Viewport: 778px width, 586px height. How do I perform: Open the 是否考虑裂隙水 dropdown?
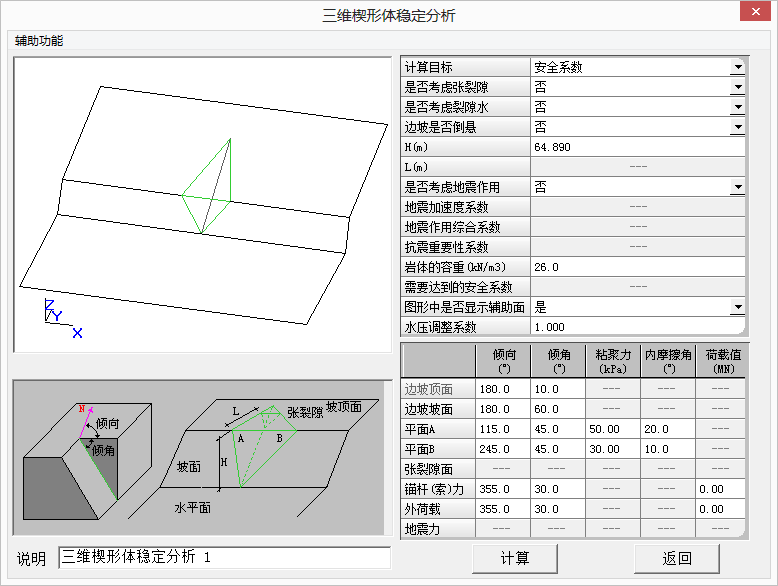pyautogui.click(x=737, y=107)
